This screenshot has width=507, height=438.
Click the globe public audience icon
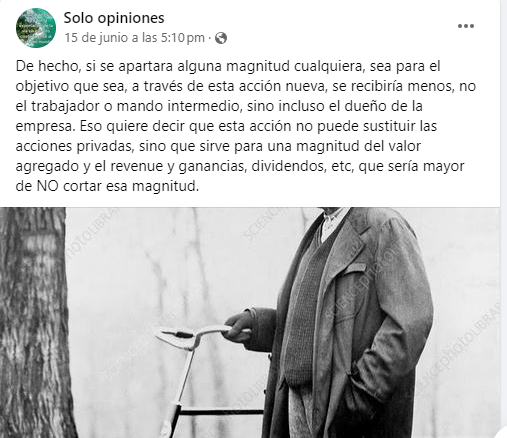tap(221, 38)
